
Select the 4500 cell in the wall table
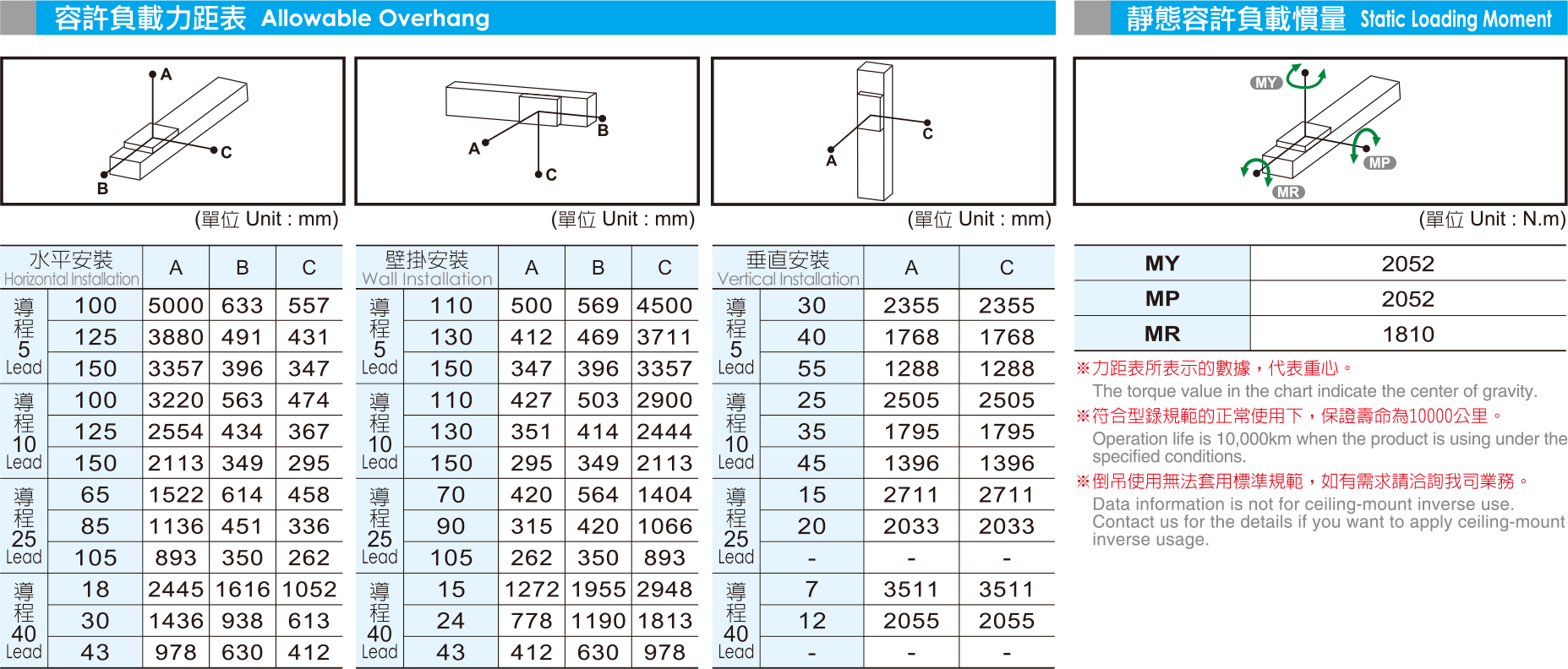point(664,306)
